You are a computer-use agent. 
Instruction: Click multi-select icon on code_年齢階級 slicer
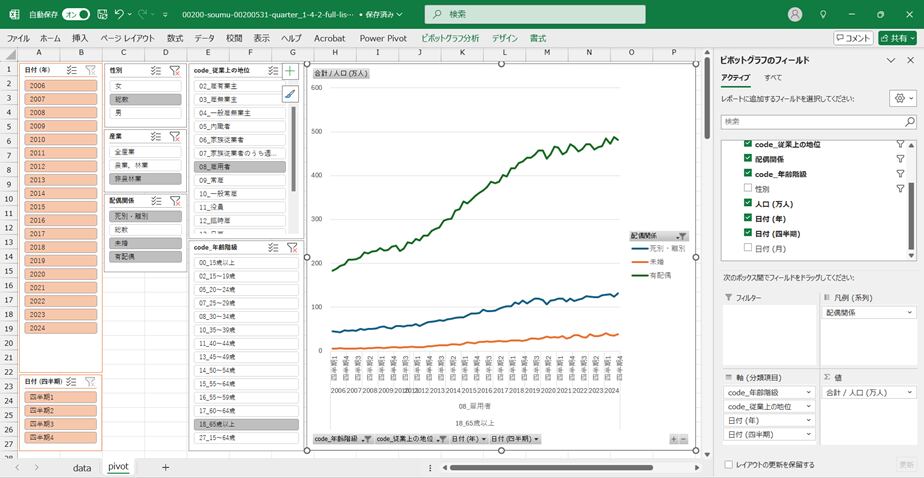click(x=273, y=248)
